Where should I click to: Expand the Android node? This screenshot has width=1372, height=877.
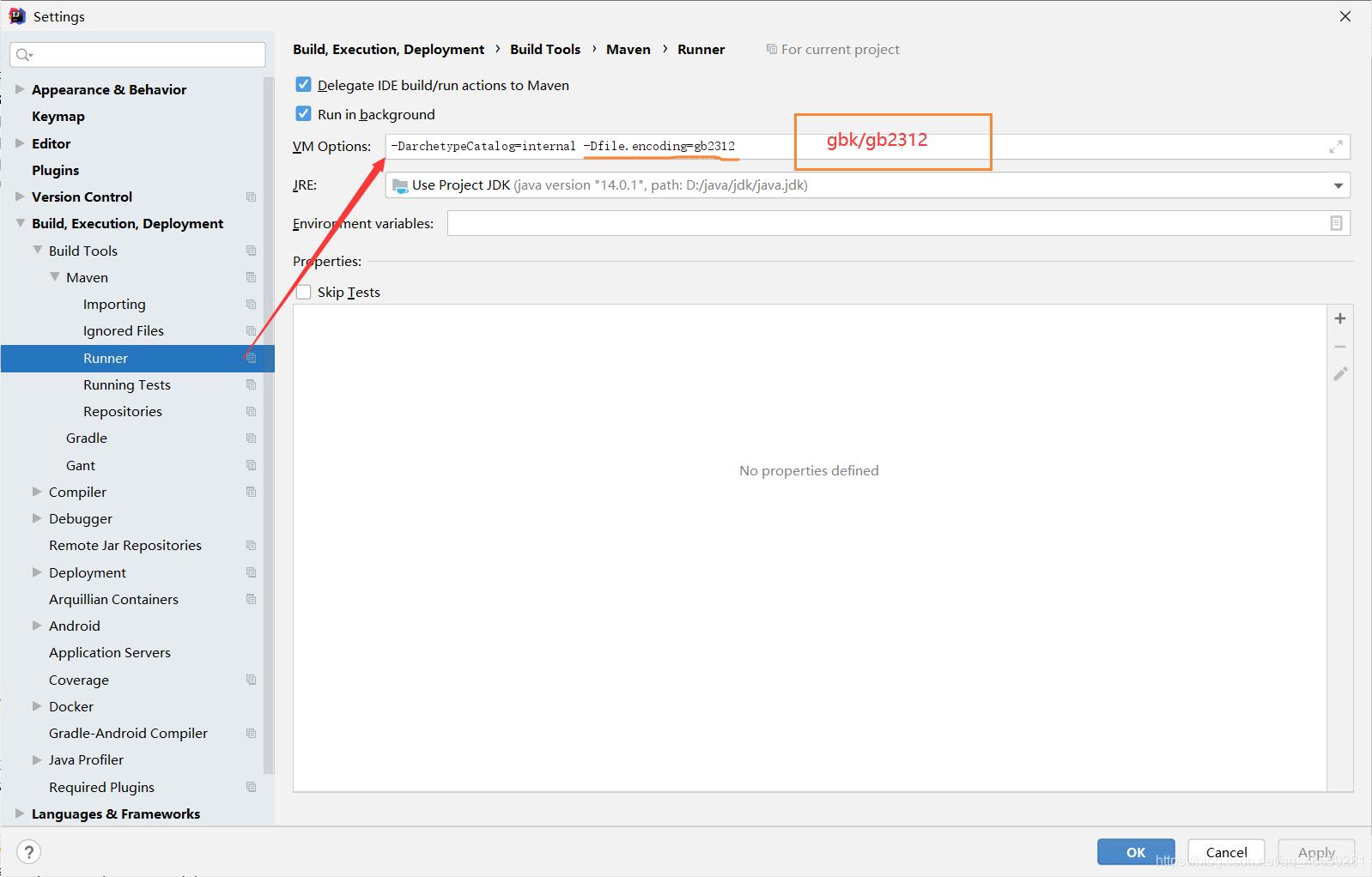37,626
